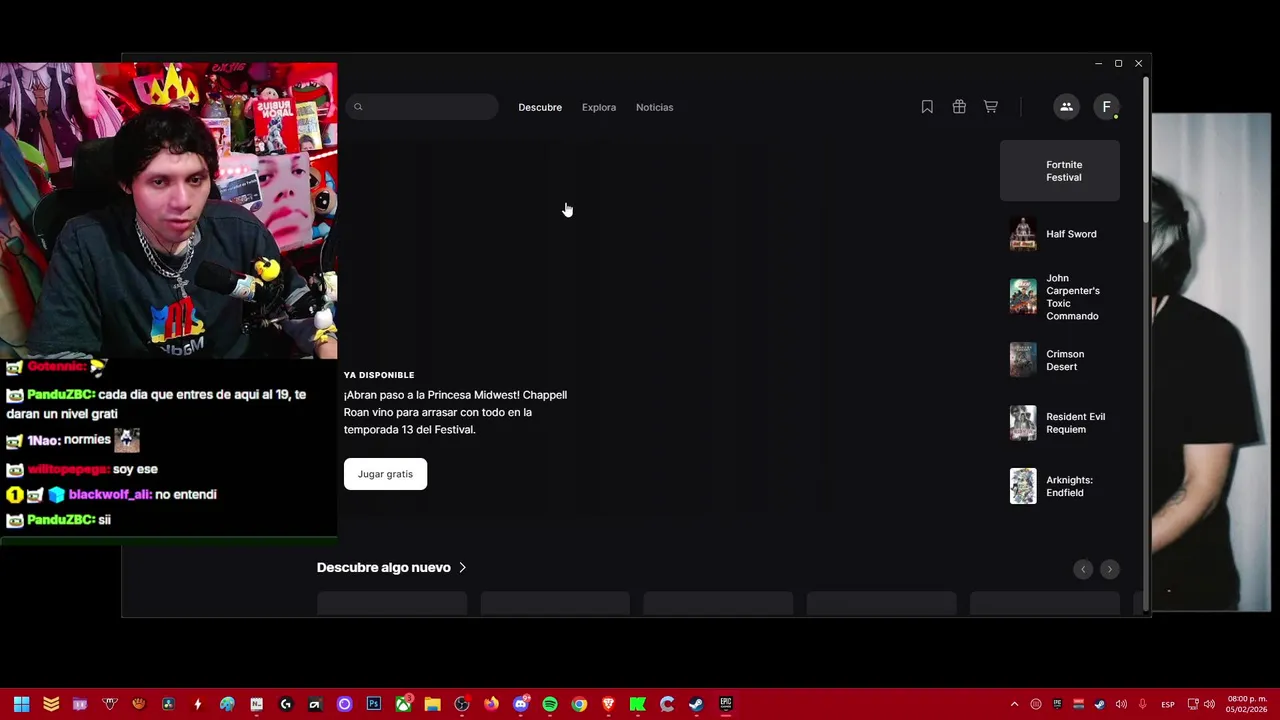Click the Steam icon in system tray
The width and height of the screenshot is (1280, 720).
[x=1100, y=704]
